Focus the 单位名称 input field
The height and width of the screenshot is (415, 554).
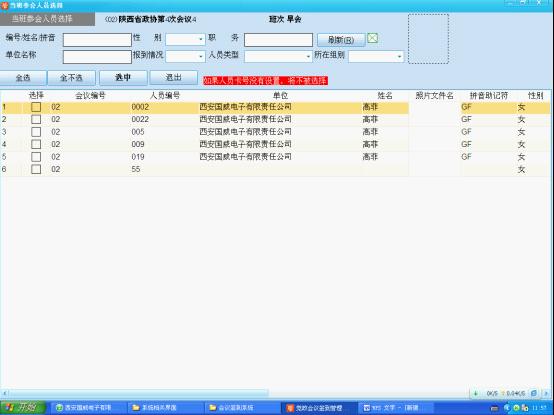click(97, 57)
